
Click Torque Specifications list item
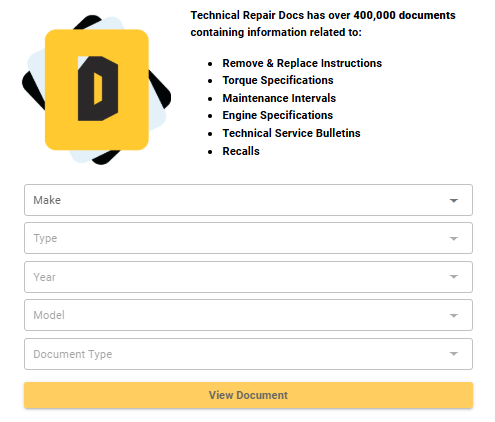(278, 80)
